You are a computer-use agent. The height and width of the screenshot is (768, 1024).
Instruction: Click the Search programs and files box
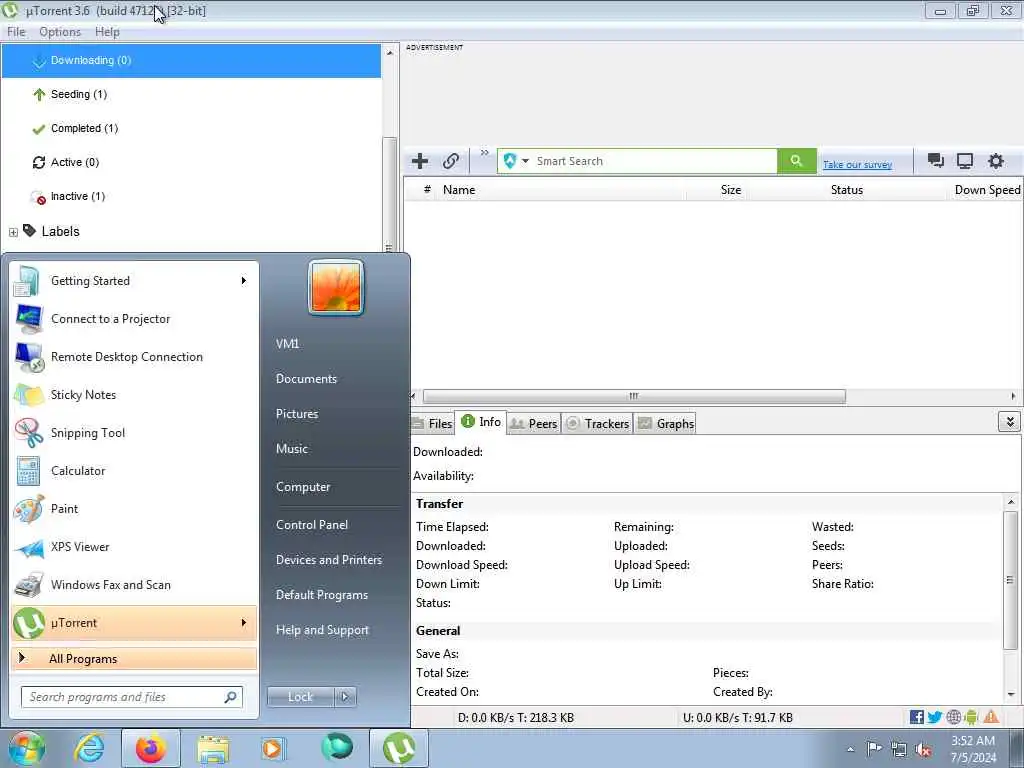131,697
